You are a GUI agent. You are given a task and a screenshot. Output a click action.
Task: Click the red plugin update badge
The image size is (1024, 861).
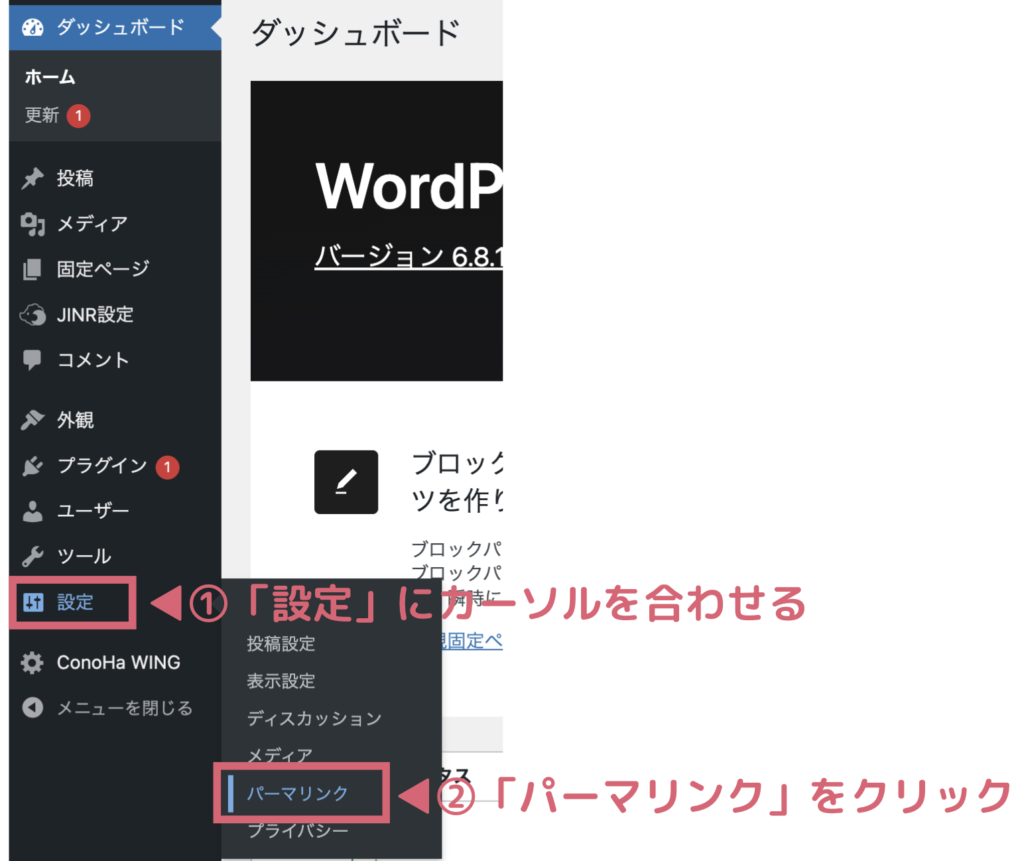167,467
